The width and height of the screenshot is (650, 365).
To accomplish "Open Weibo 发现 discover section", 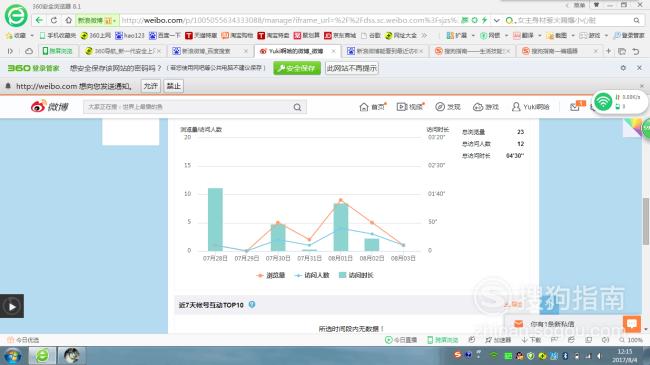I will (448, 107).
